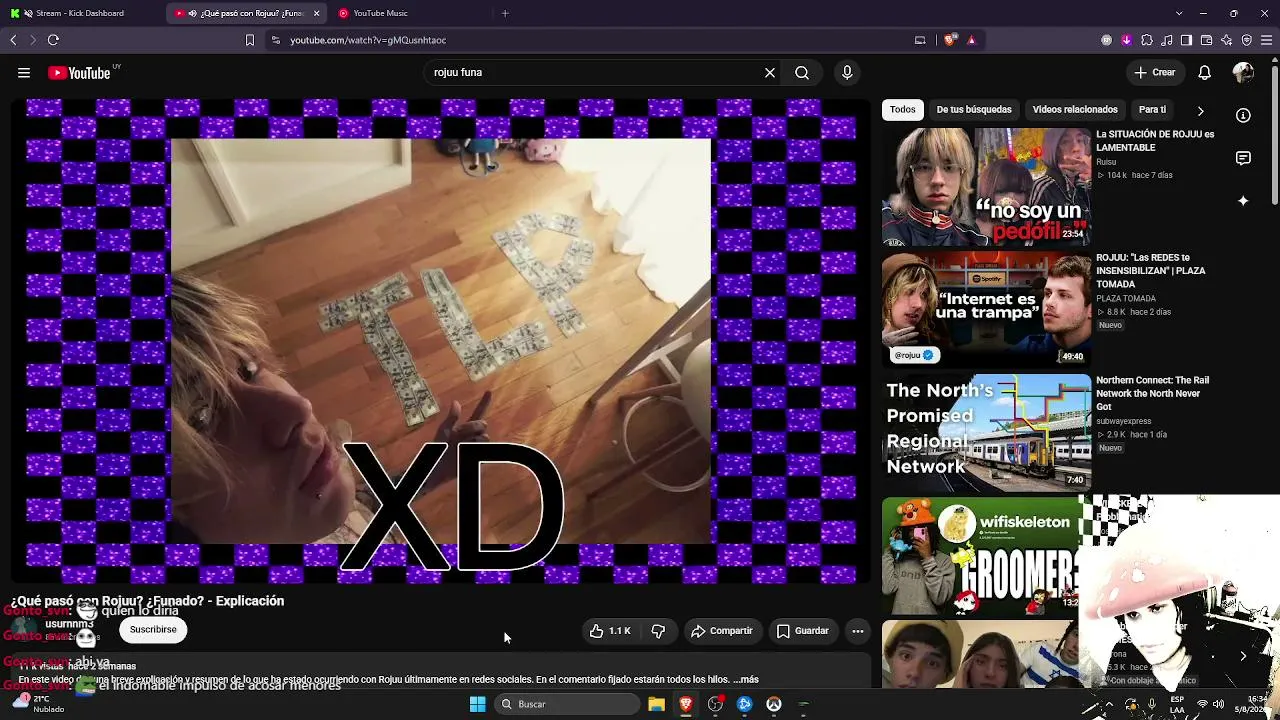
Task: Open the Brave Rewards triangle icon
Action: [971, 40]
